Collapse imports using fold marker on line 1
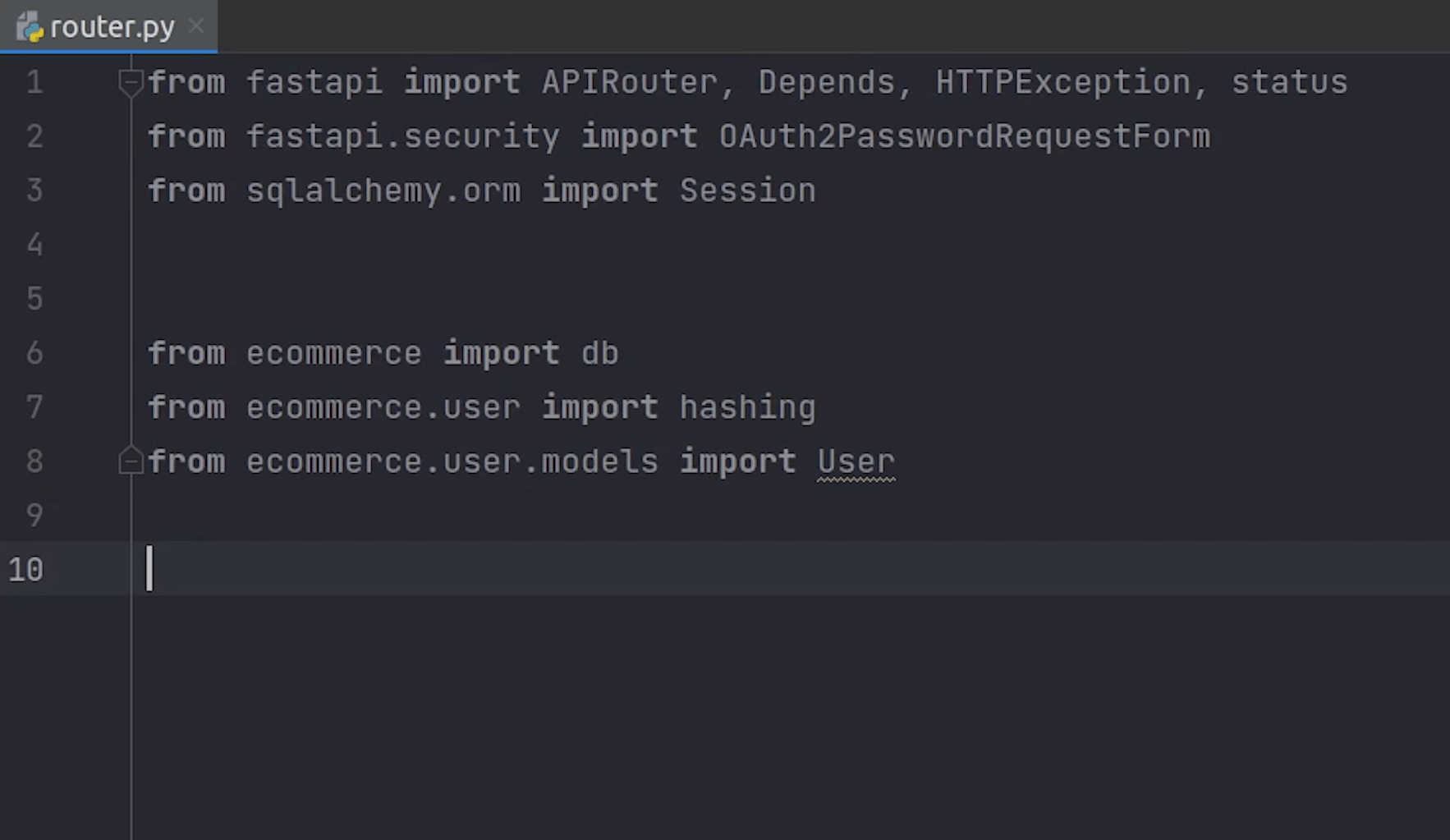This screenshot has width=1450, height=840. 131,81
